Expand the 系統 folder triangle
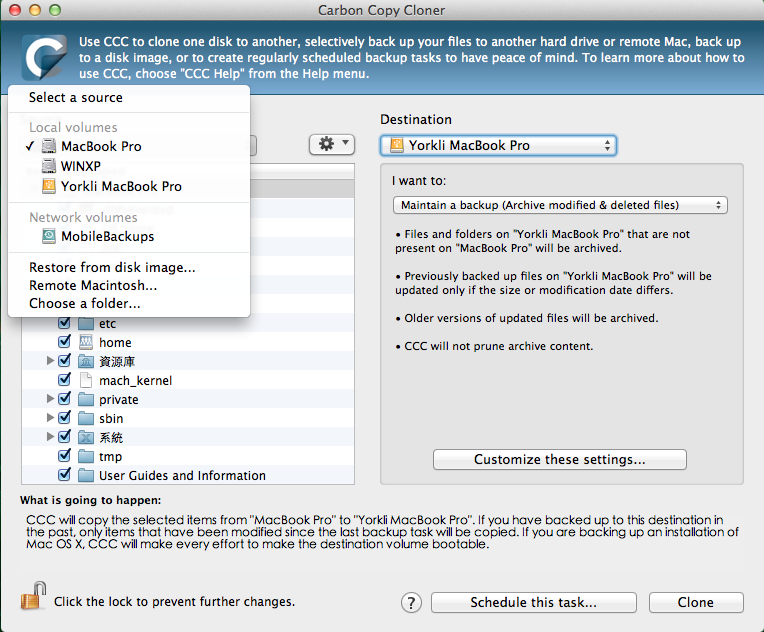The width and height of the screenshot is (764, 632). pyautogui.click(x=50, y=437)
